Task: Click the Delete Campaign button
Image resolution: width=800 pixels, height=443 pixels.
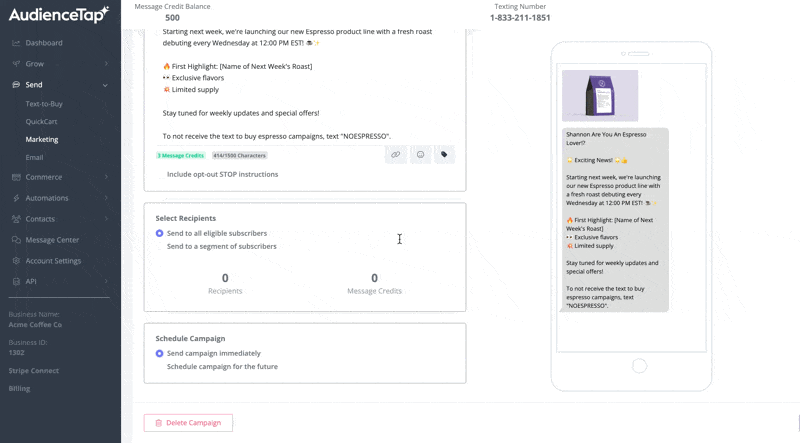Action: [x=188, y=423]
